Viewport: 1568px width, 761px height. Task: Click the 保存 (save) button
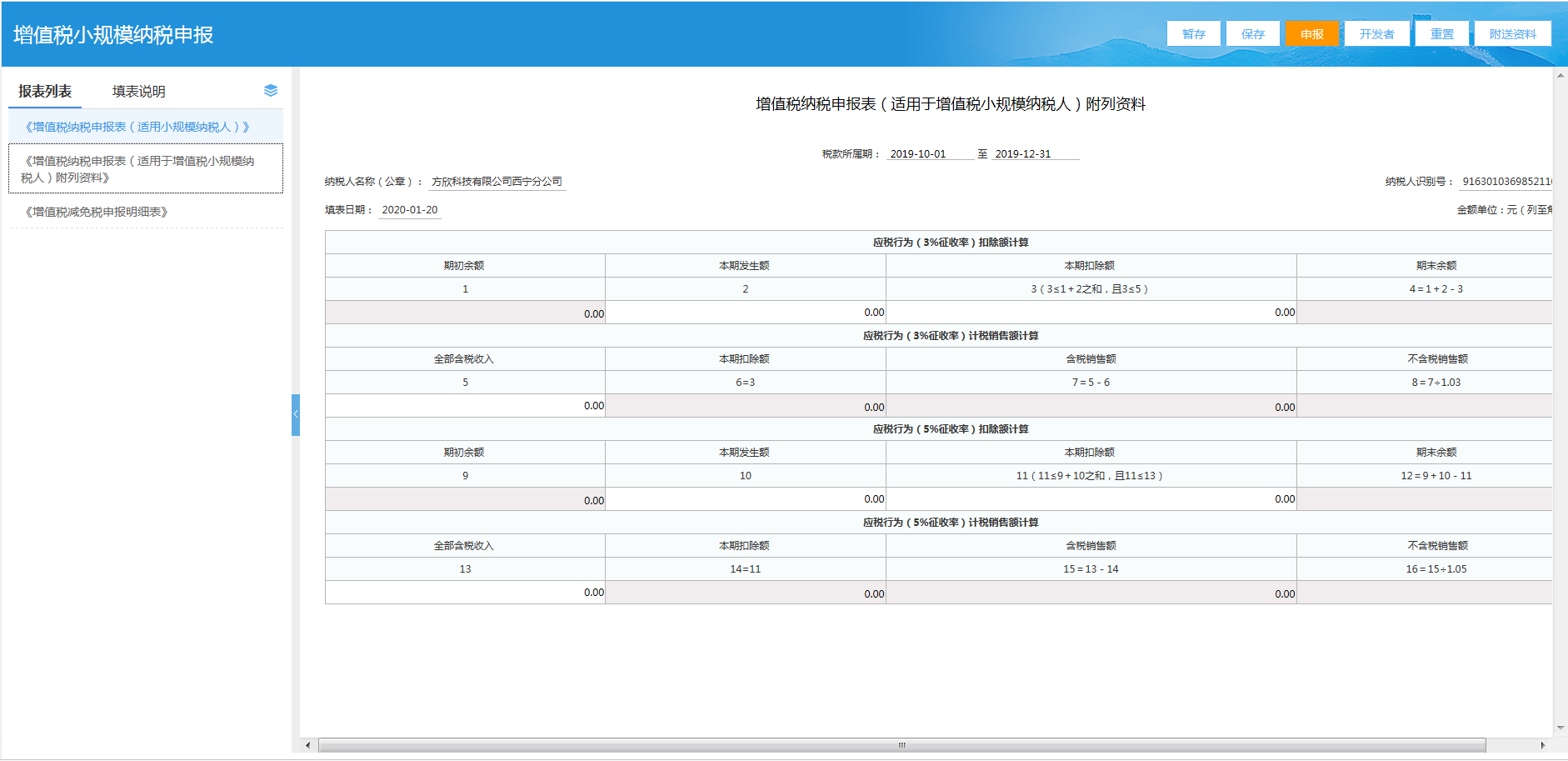click(x=1253, y=33)
